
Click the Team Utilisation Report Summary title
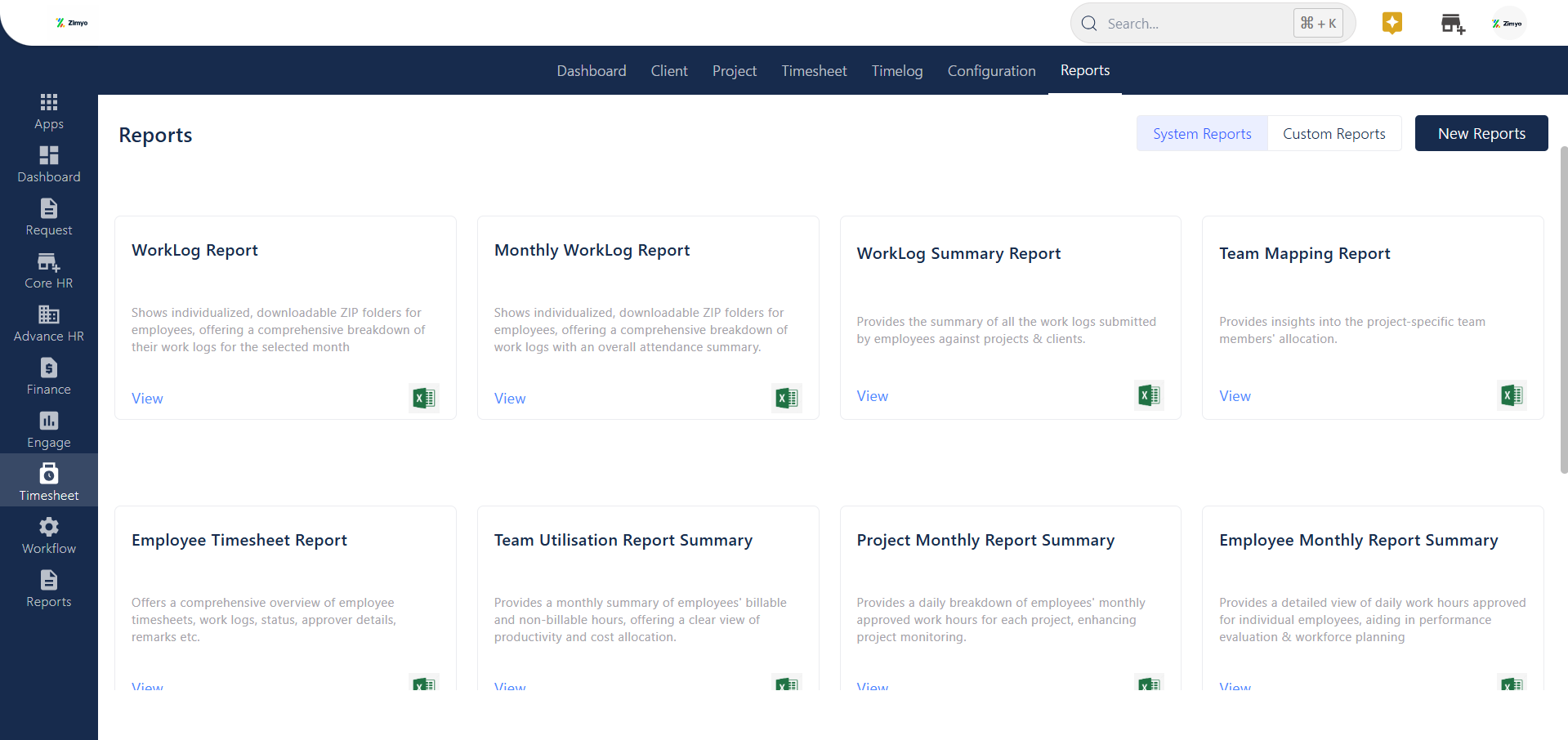[623, 540]
